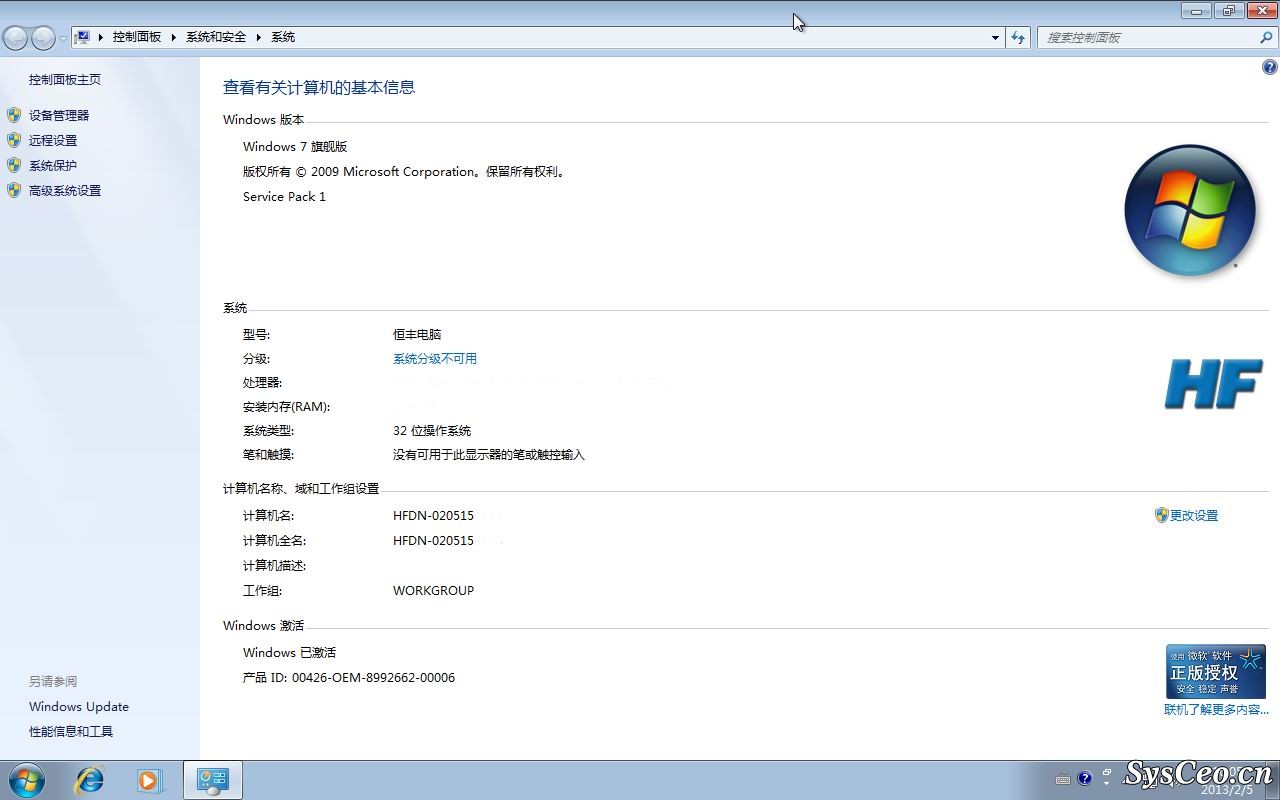1280x800 pixels.
Task: Click the search magnifier icon
Action: (1266, 38)
